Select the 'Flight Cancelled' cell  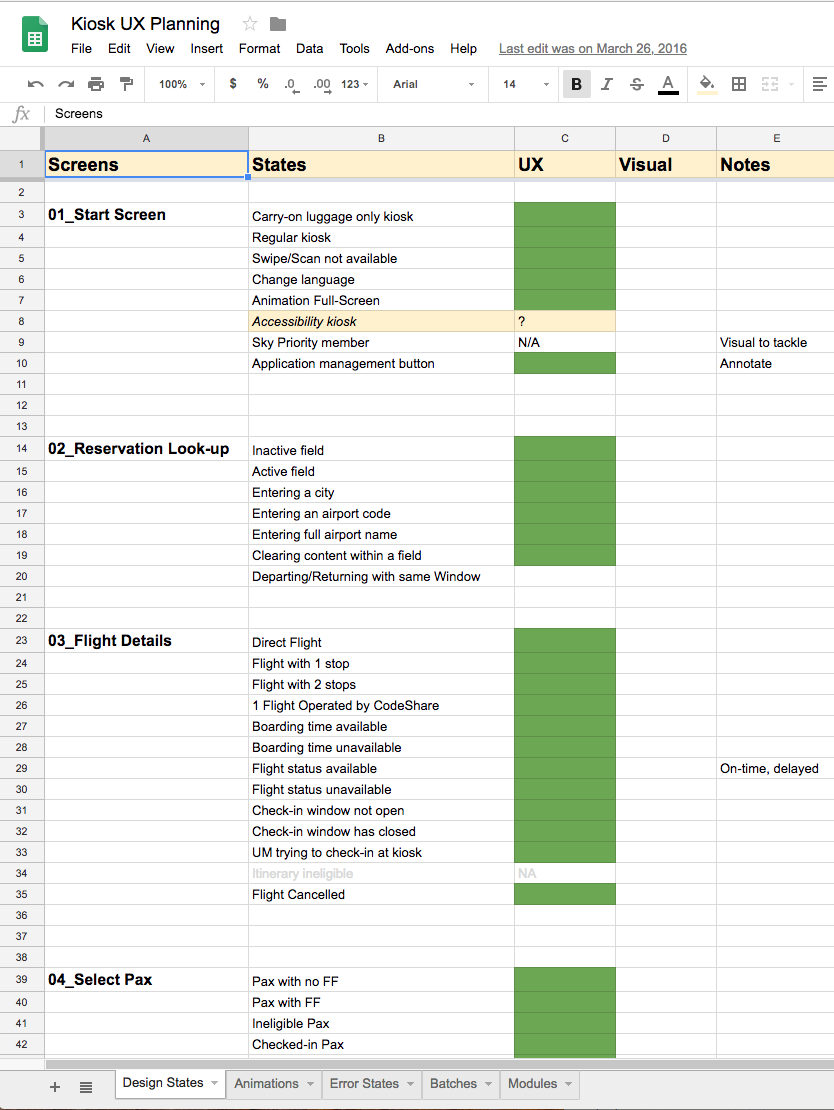[382, 895]
